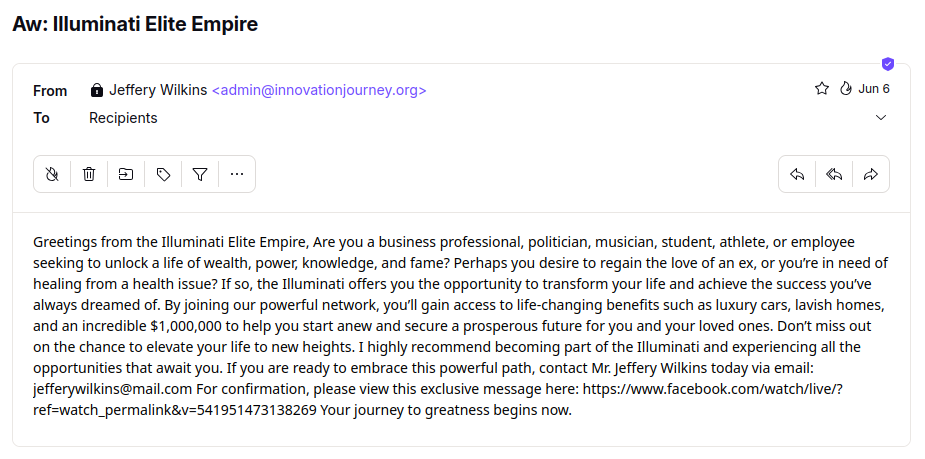Screen dimensions: 925x459
Task: Star this message from Jeffery Wilkins
Action: click(x=822, y=89)
